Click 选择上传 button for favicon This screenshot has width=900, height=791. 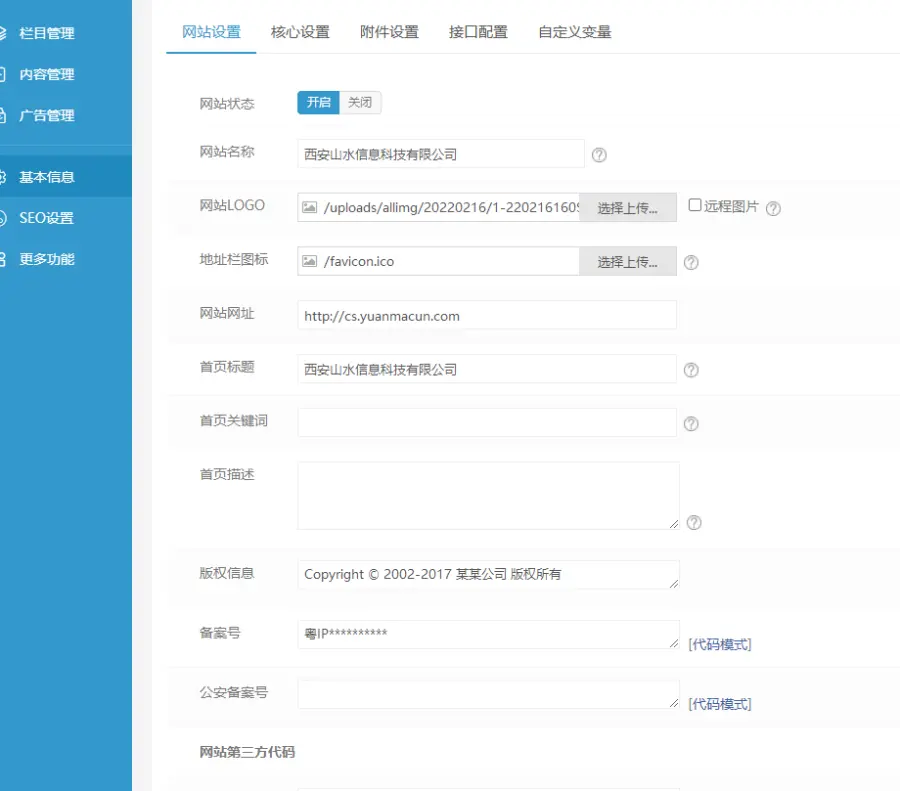point(628,262)
